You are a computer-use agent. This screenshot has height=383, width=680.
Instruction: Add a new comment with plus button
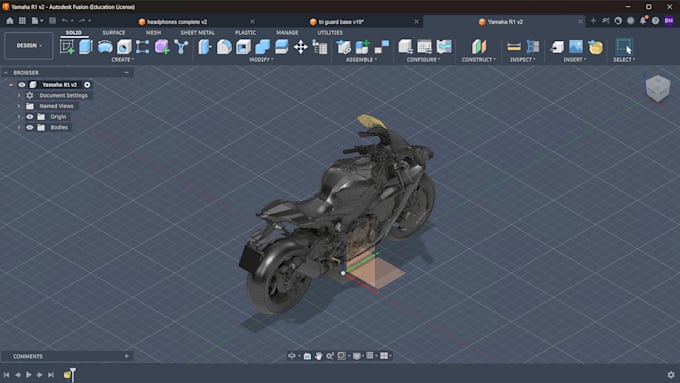click(126, 356)
